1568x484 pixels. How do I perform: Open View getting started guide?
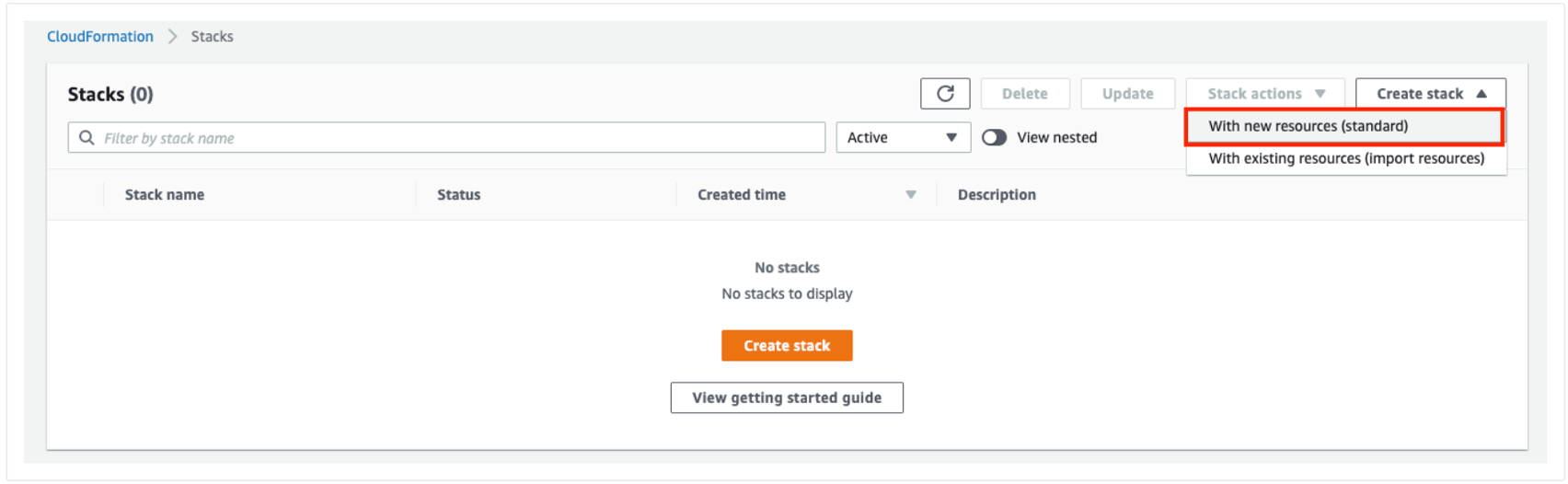pyautogui.click(x=787, y=398)
